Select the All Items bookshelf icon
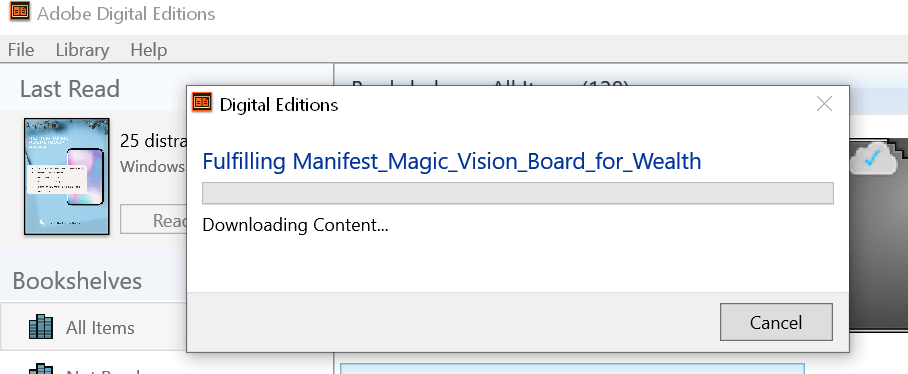 pyautogui.click(x=41, y=327)
